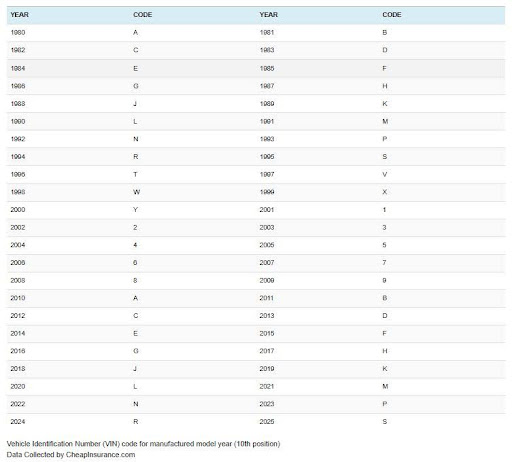512x462 pixels.
Task: Select the year 1989 cell
Action: (267, 104)
